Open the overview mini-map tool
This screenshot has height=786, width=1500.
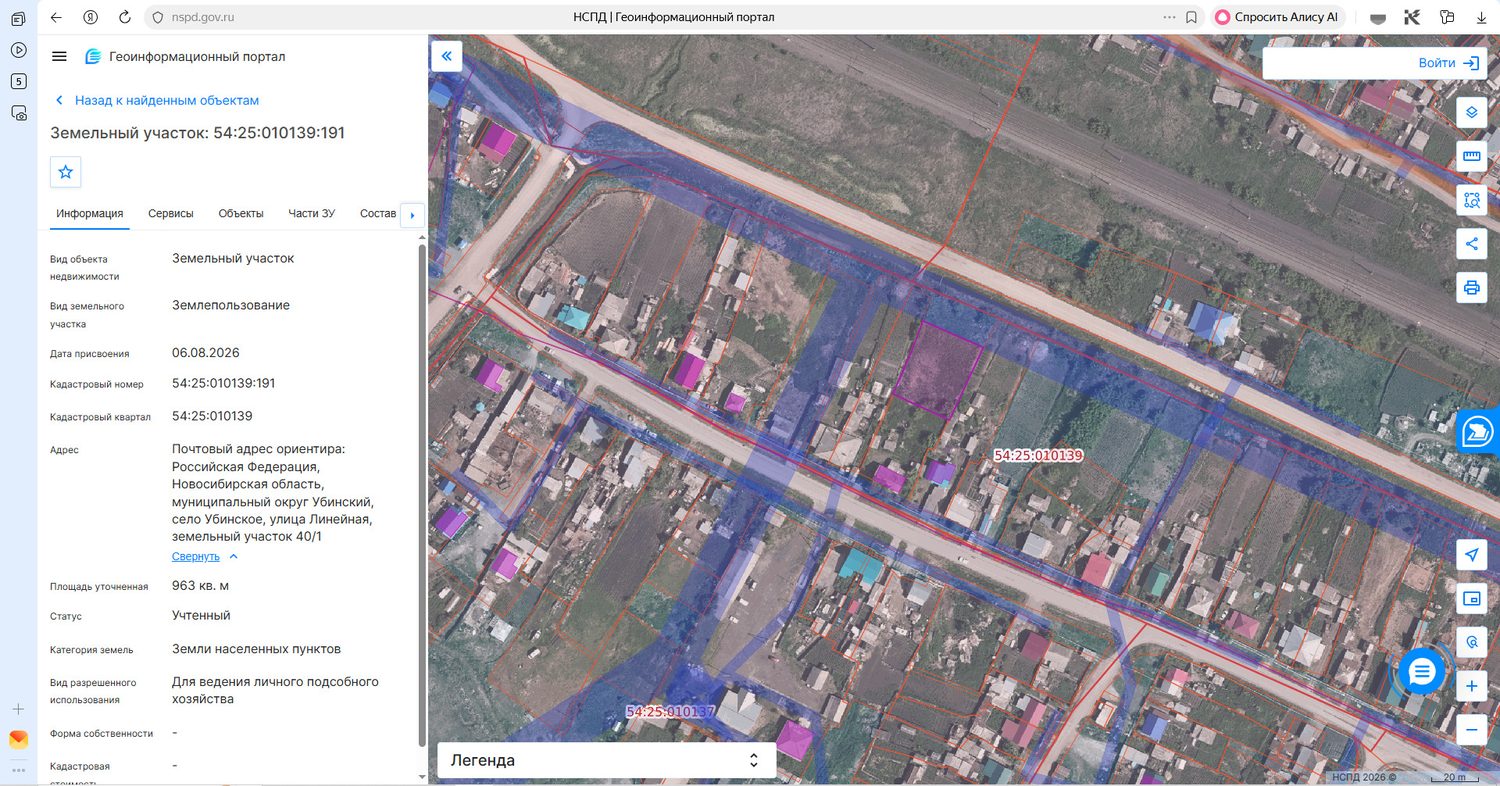pos(1471,598)
